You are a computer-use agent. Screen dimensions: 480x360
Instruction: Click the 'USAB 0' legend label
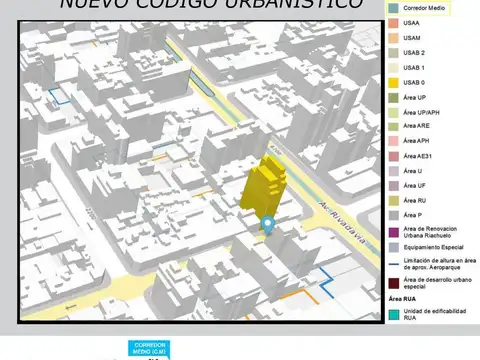pos(414,82)
